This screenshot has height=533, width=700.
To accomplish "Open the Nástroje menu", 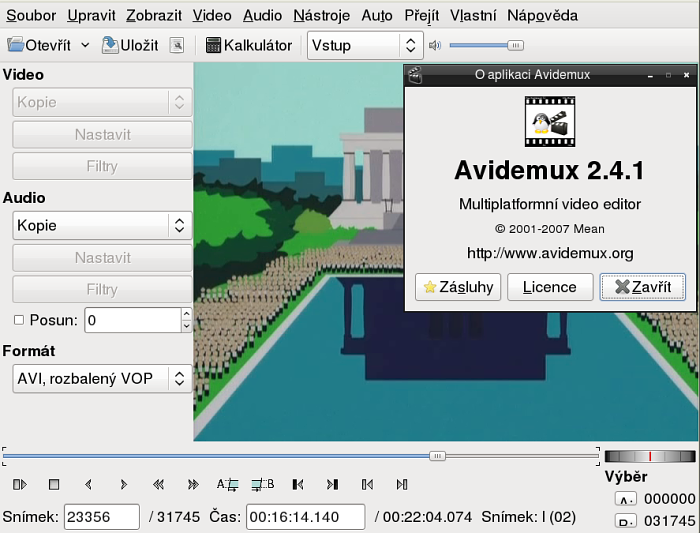I will (321, 16).
